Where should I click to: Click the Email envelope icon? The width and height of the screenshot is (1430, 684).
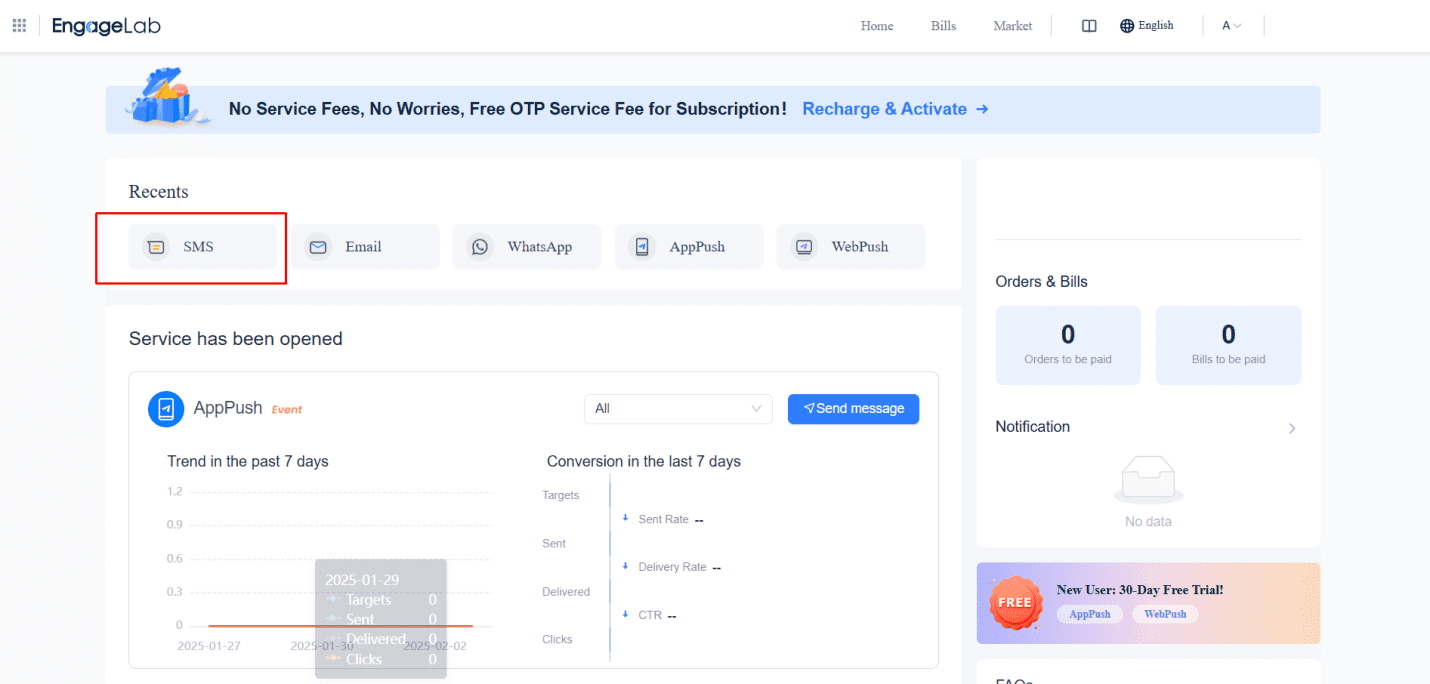pos(318,247)
